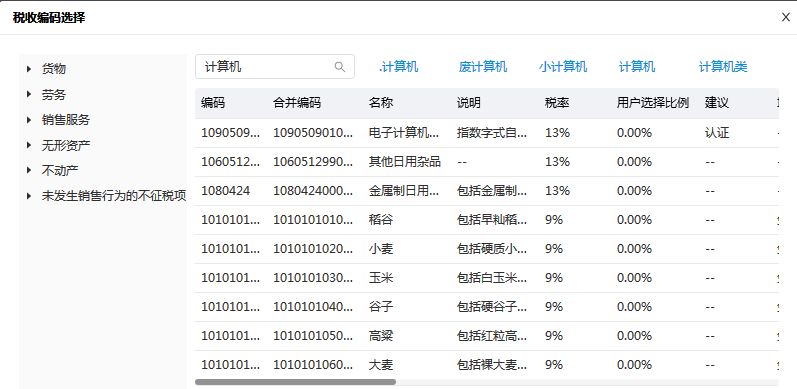The width and height of the screenshot is (797, 389).
Task: Click description 包括白玉米...
Action: [x=492, y=278]
